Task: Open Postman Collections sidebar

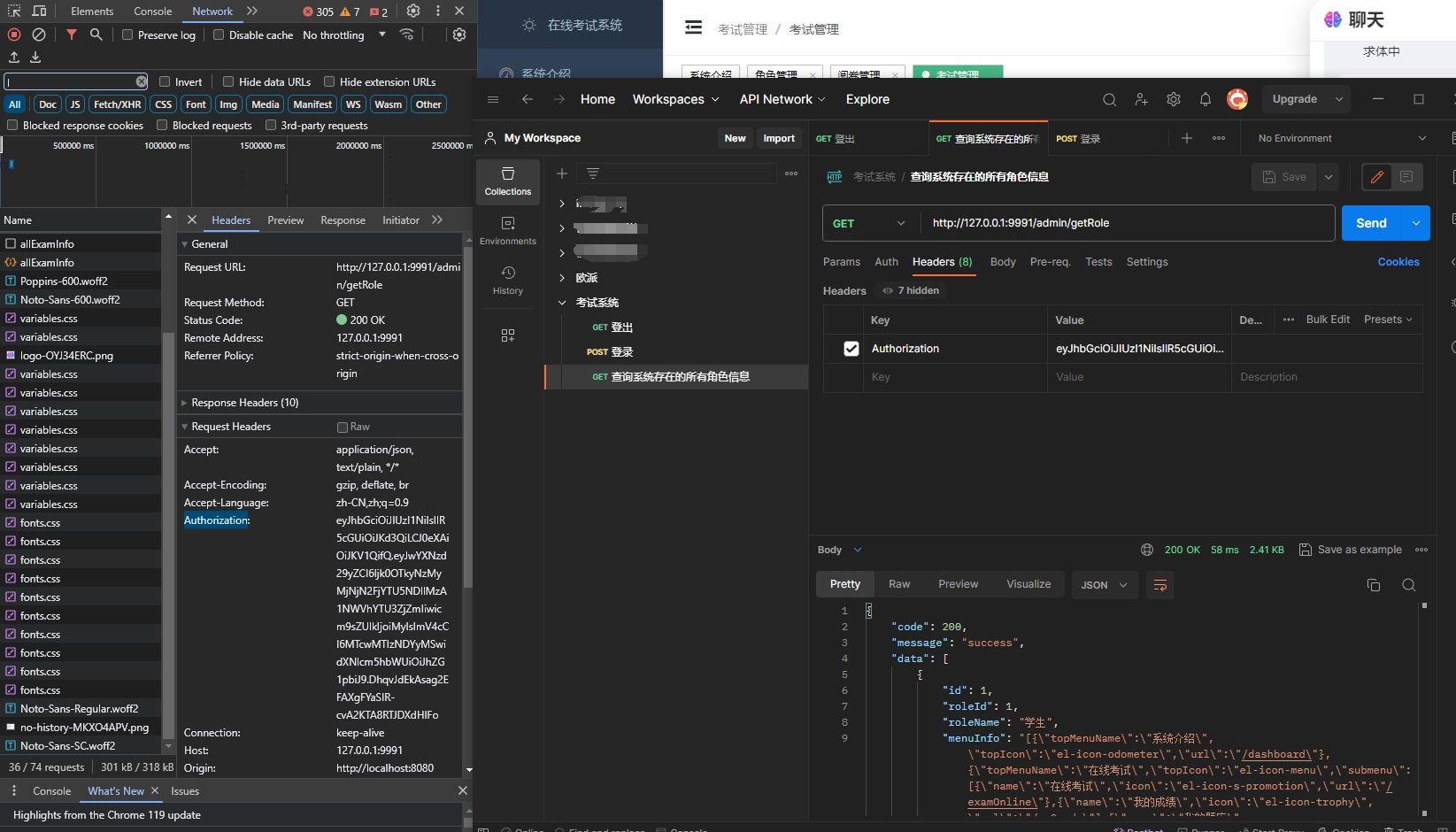Action: [508, 181]
